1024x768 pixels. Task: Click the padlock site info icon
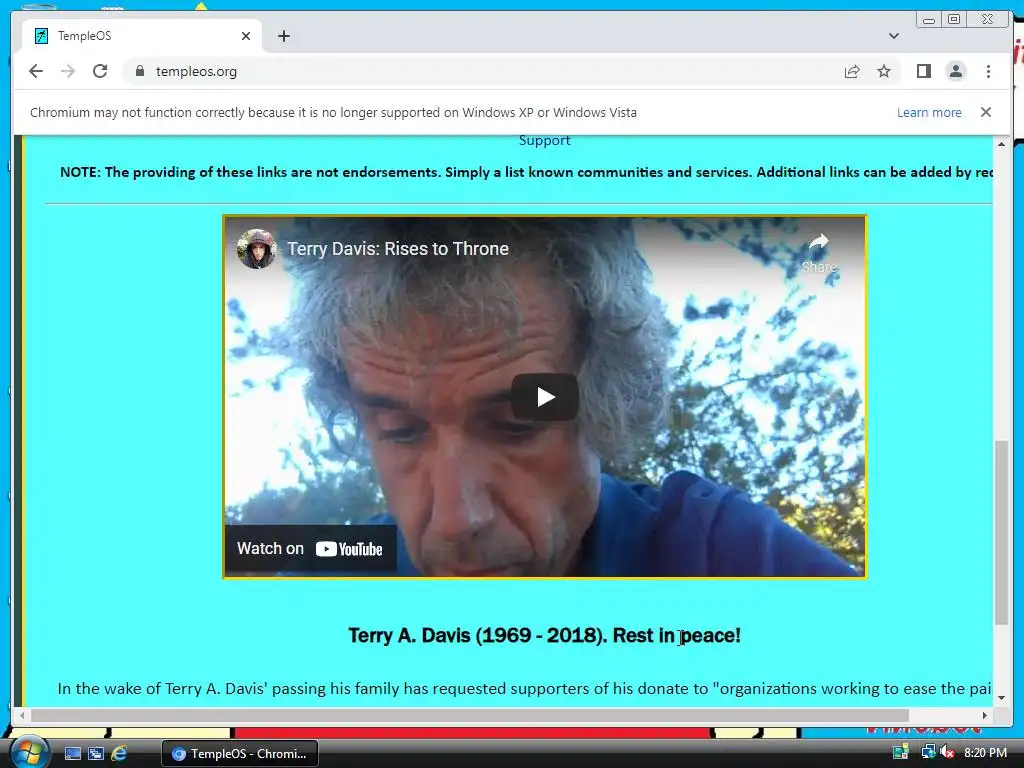[140, 71]
